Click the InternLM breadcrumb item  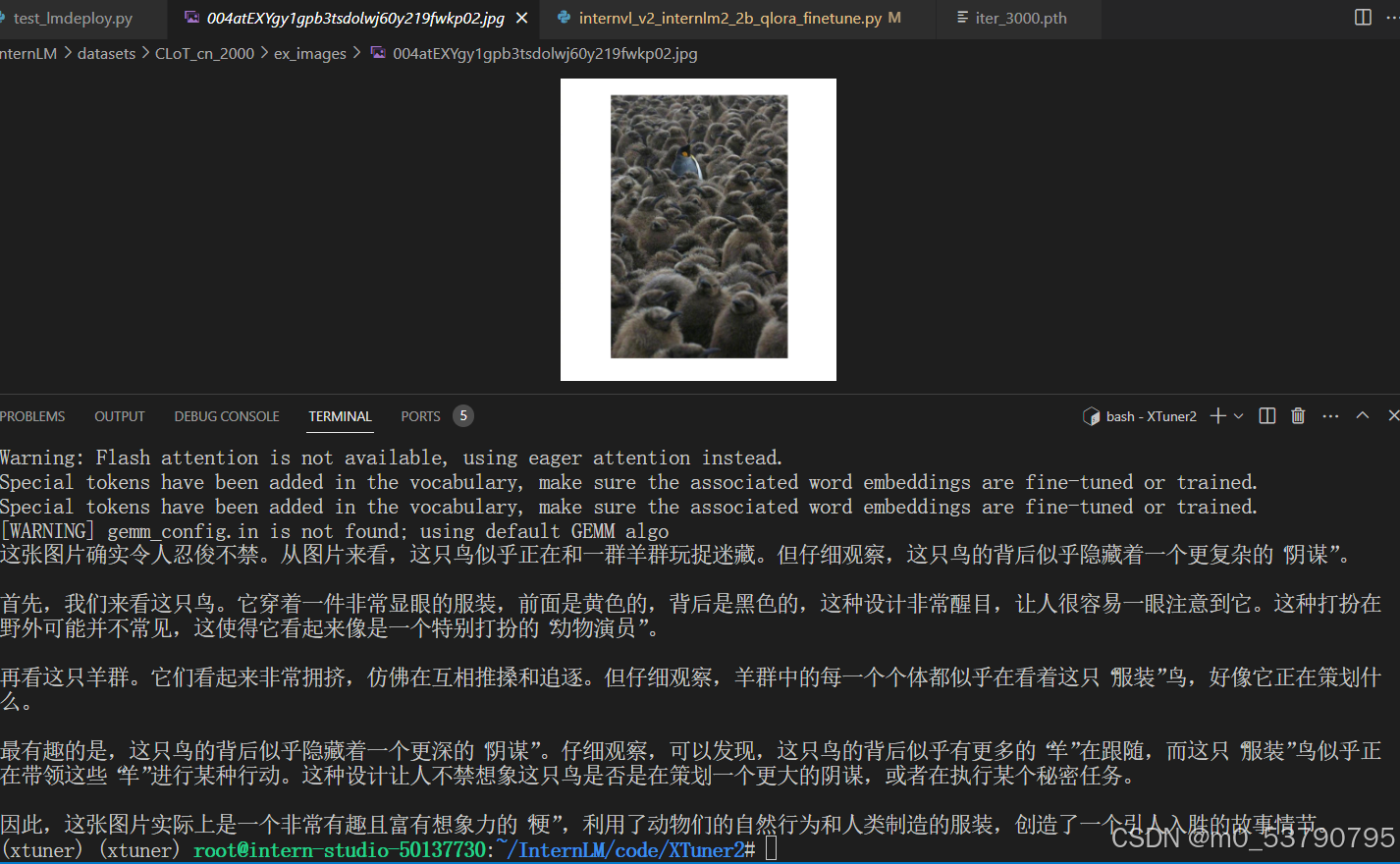[x=27, y=53]
